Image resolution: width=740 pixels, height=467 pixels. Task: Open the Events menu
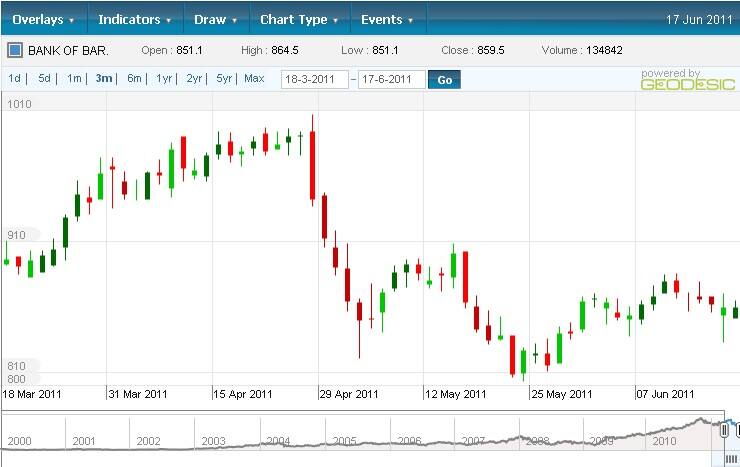click(x=386, y=20)
